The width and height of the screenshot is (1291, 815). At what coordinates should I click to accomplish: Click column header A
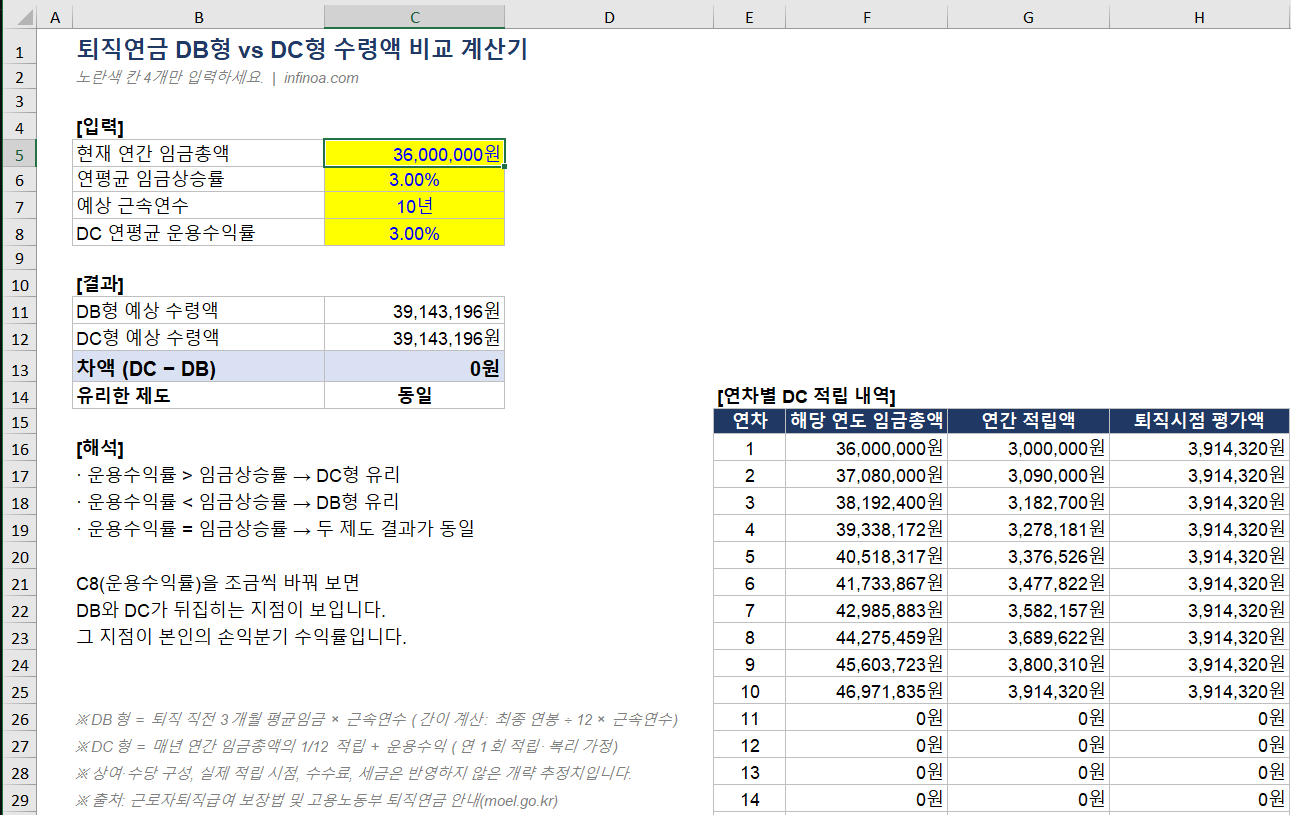pos(54,17)
